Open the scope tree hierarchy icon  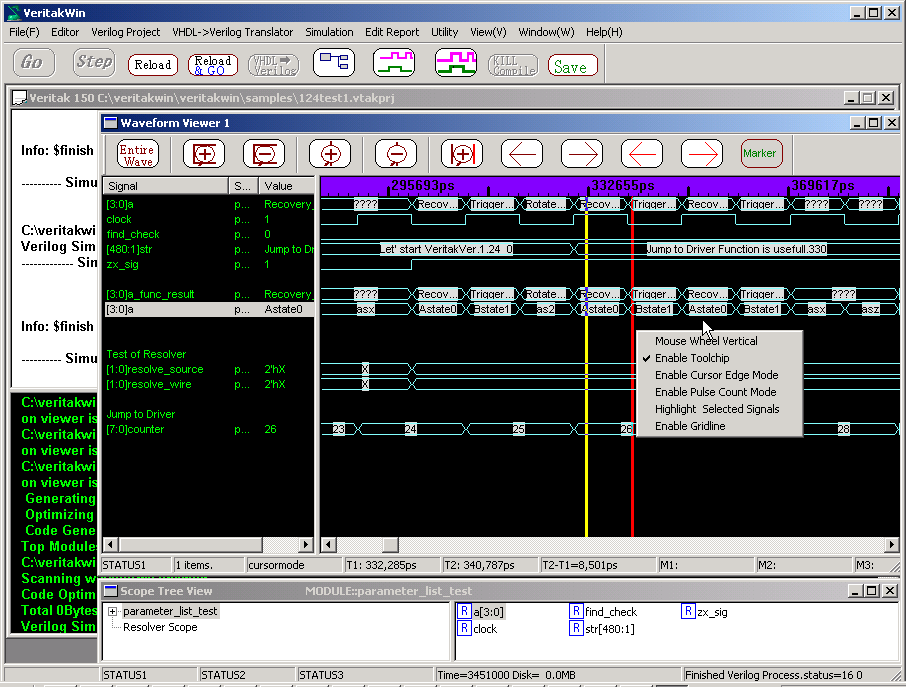(333, 63)
